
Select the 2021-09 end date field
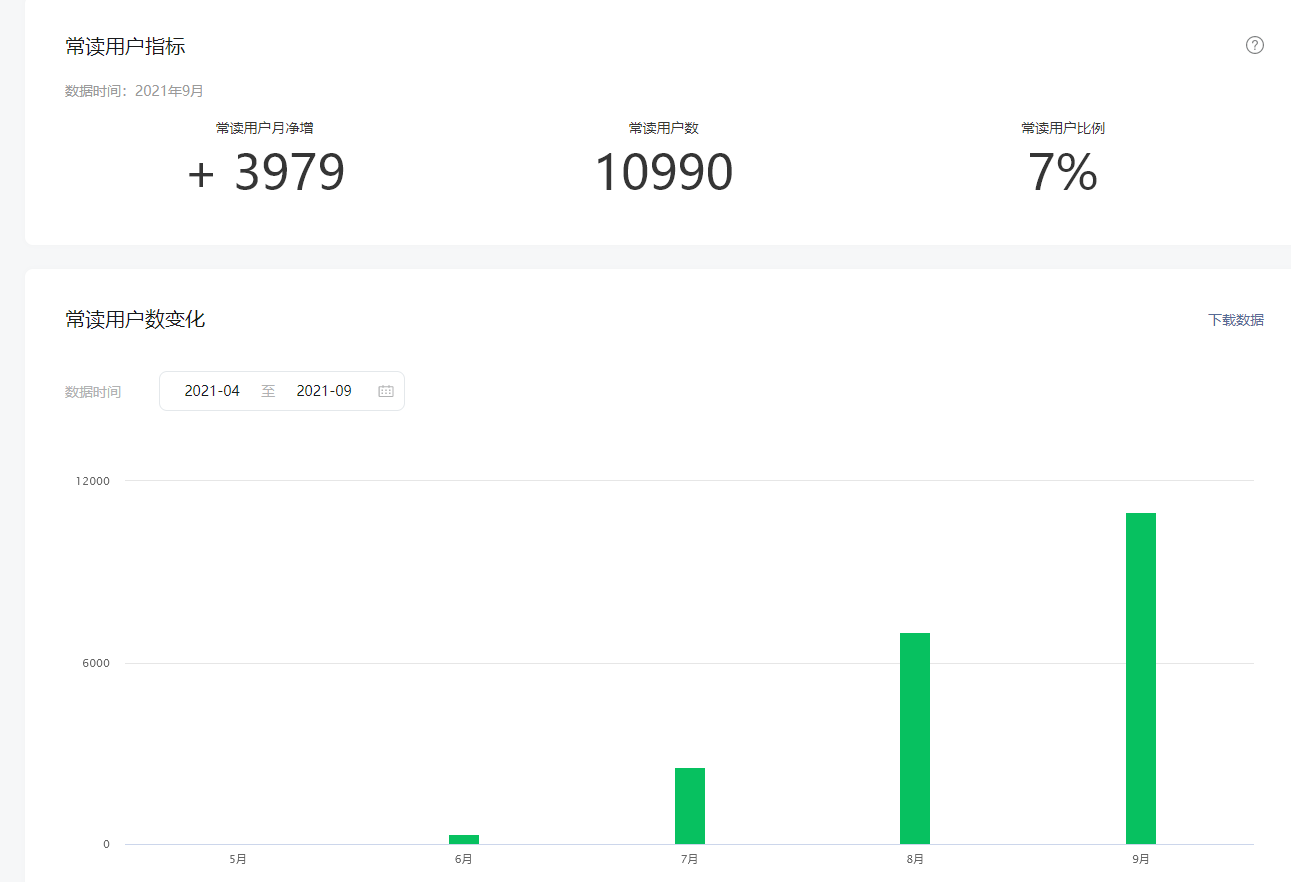coord(324,391)
